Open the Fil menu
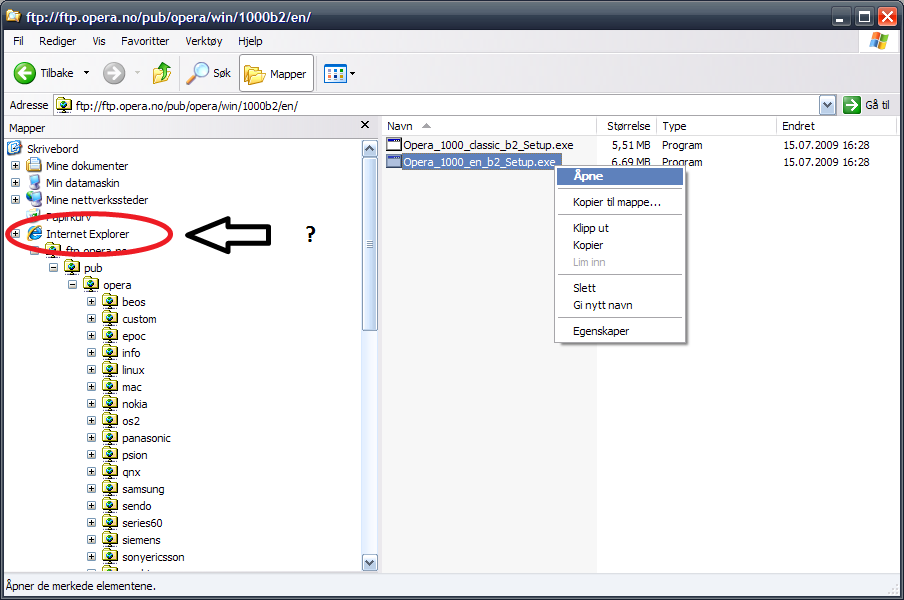 [18, 41]
